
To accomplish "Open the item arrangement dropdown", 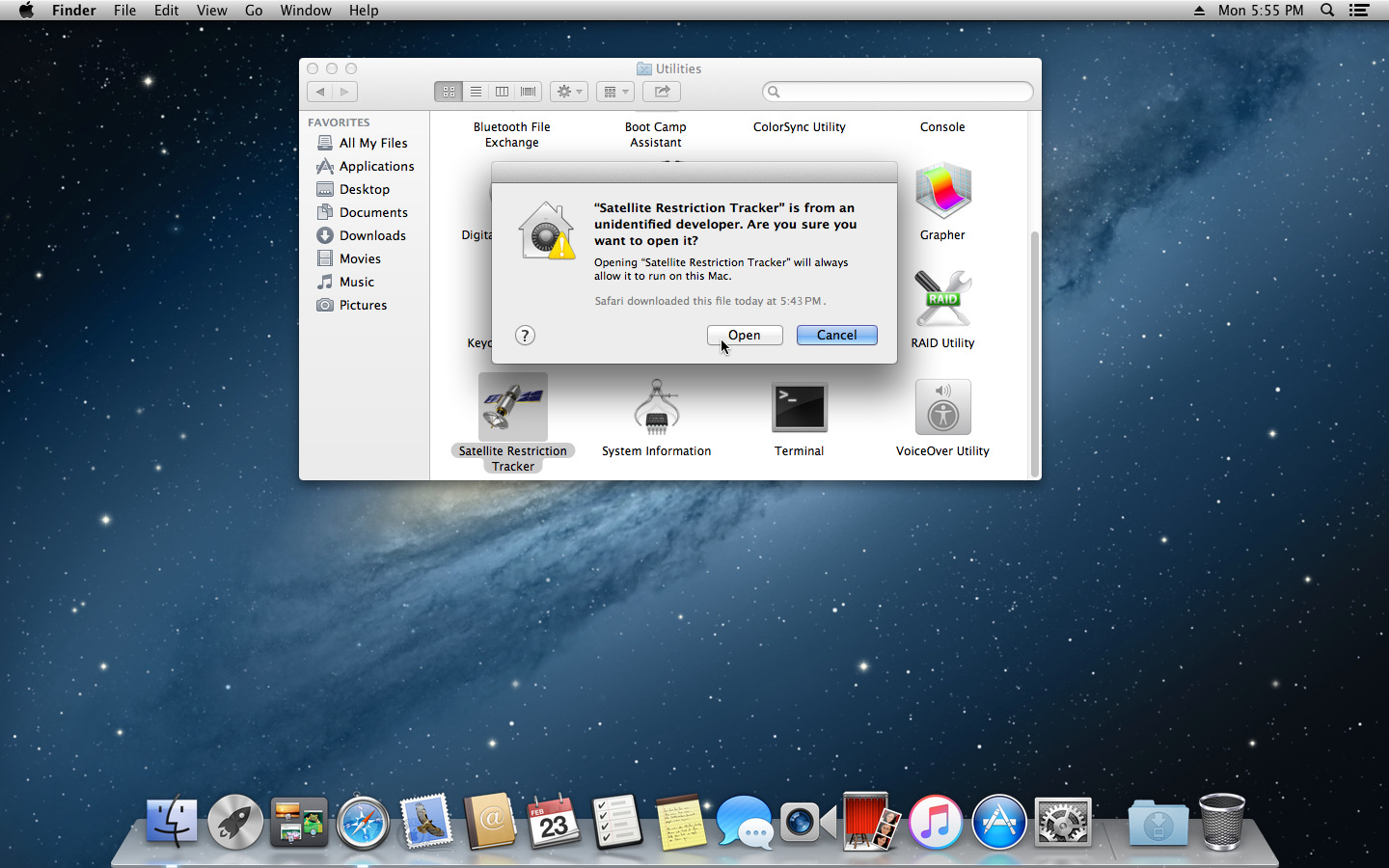I will click(614, 91).
